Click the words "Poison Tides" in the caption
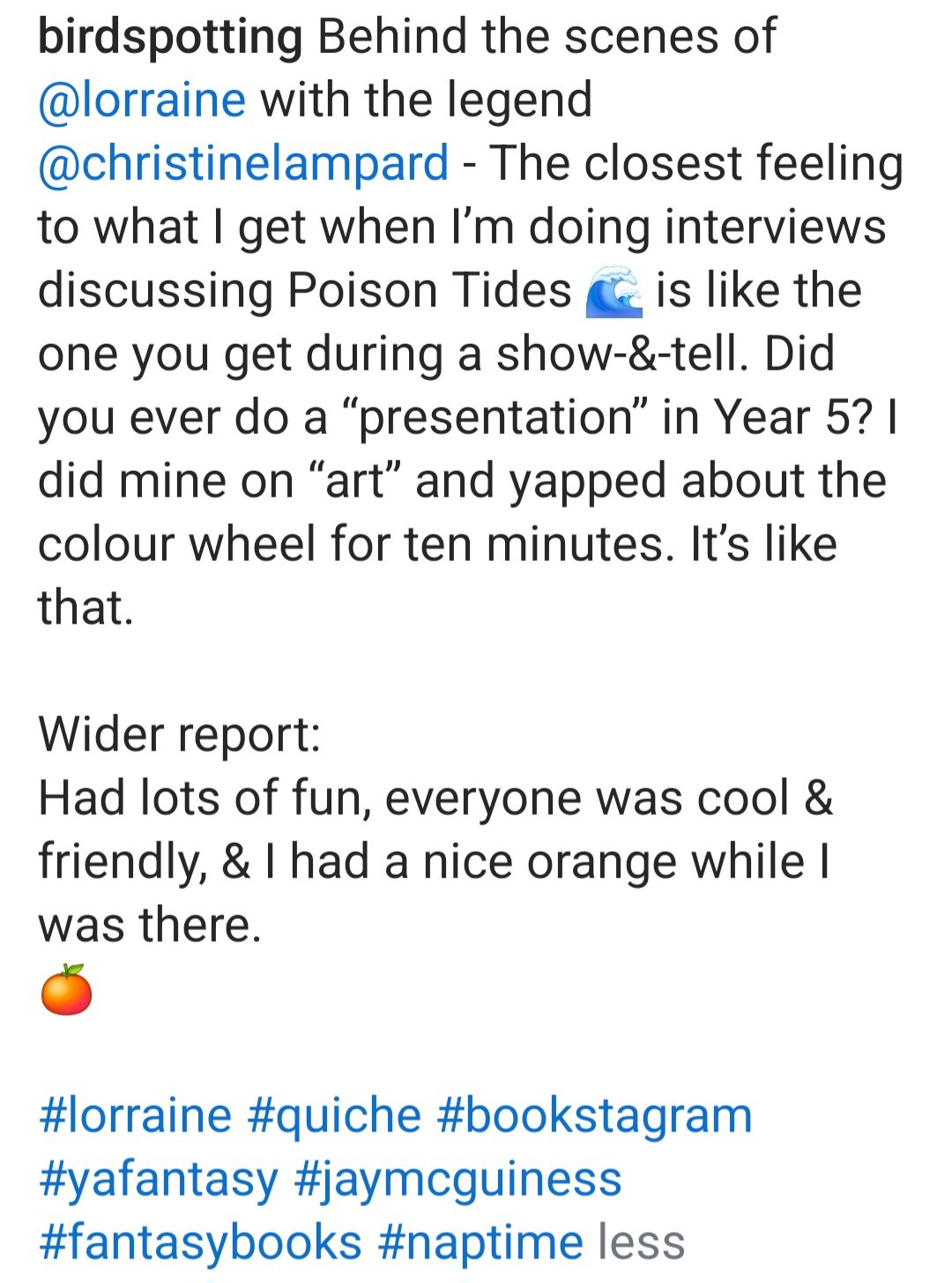This screenshot has height=1283, width=952. [x=430, y=290]
